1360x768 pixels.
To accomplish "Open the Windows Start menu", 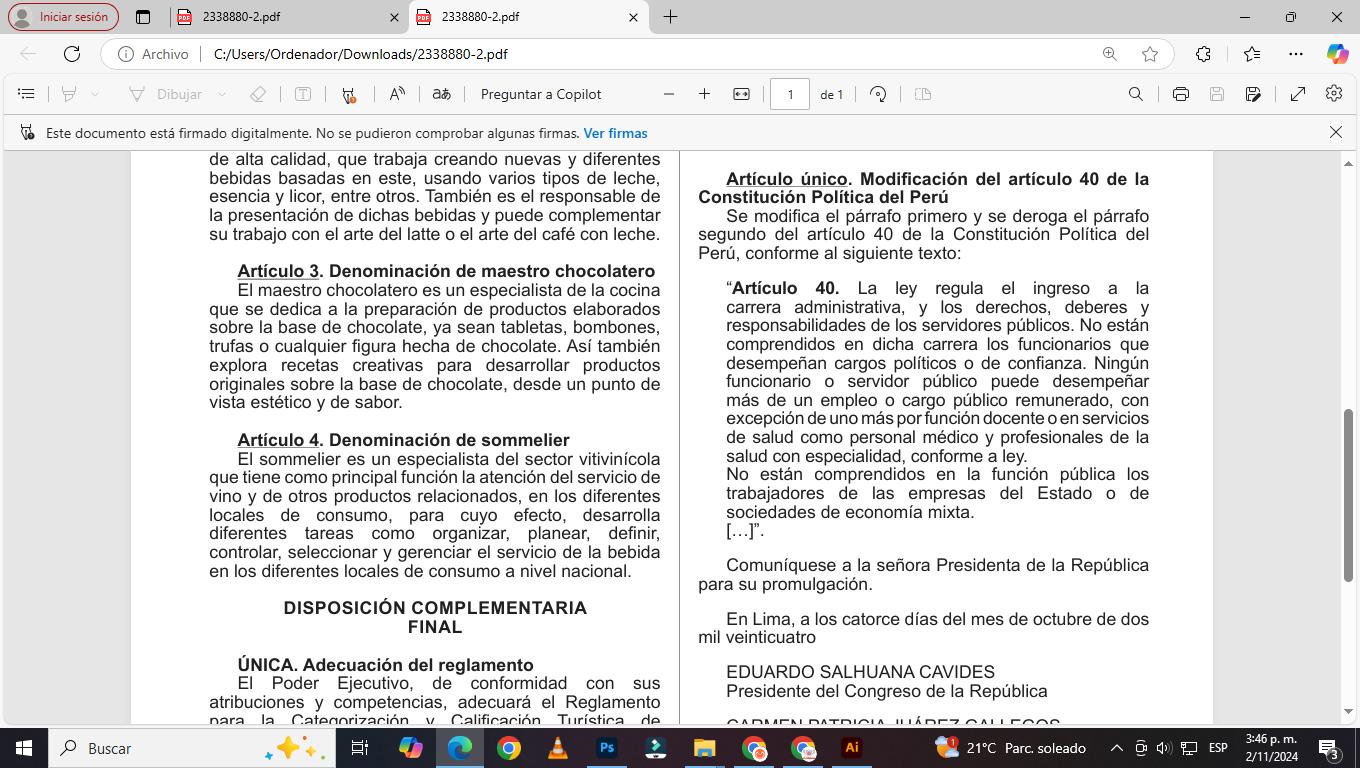I will [23, 748].
